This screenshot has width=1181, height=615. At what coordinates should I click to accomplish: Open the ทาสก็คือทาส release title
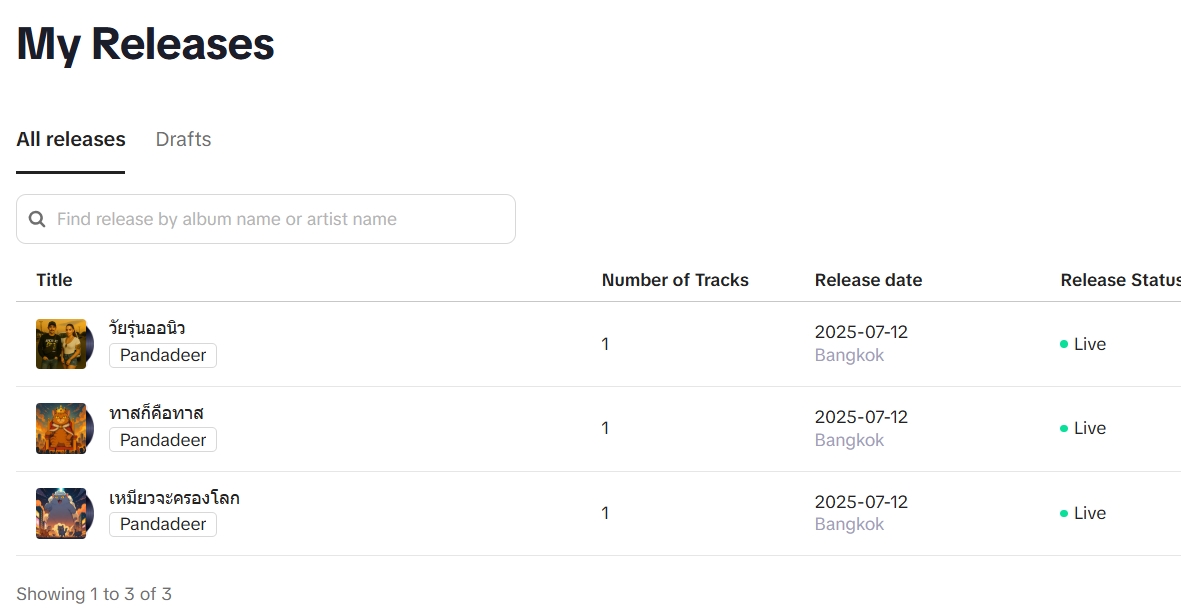[156, 413]
